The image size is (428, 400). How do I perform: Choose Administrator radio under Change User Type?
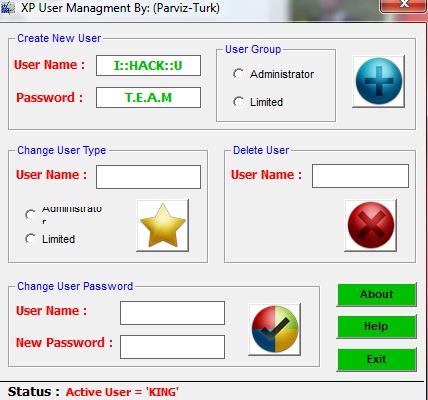pos(31,214)
